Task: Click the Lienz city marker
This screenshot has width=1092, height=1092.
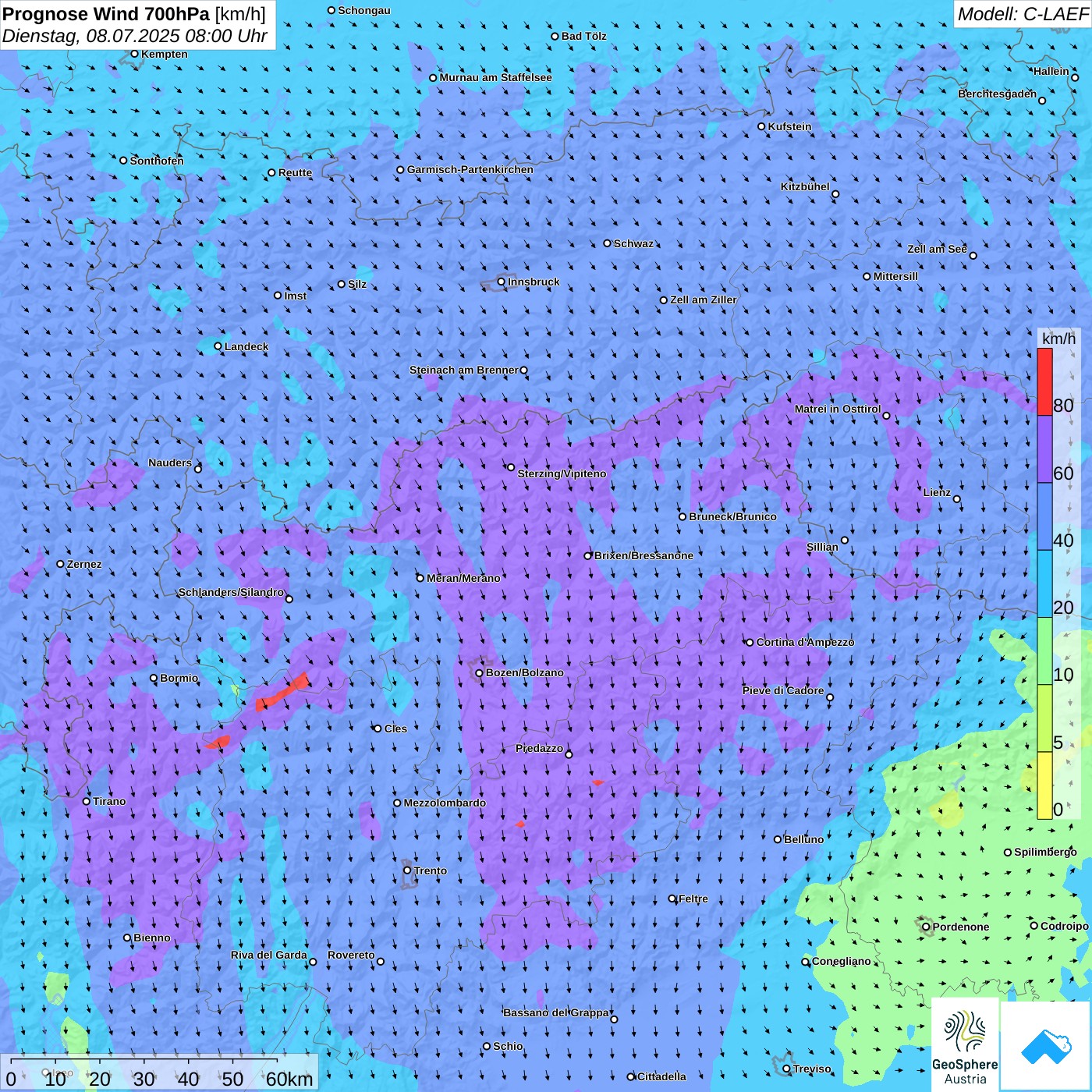Action: click(957, 499)
